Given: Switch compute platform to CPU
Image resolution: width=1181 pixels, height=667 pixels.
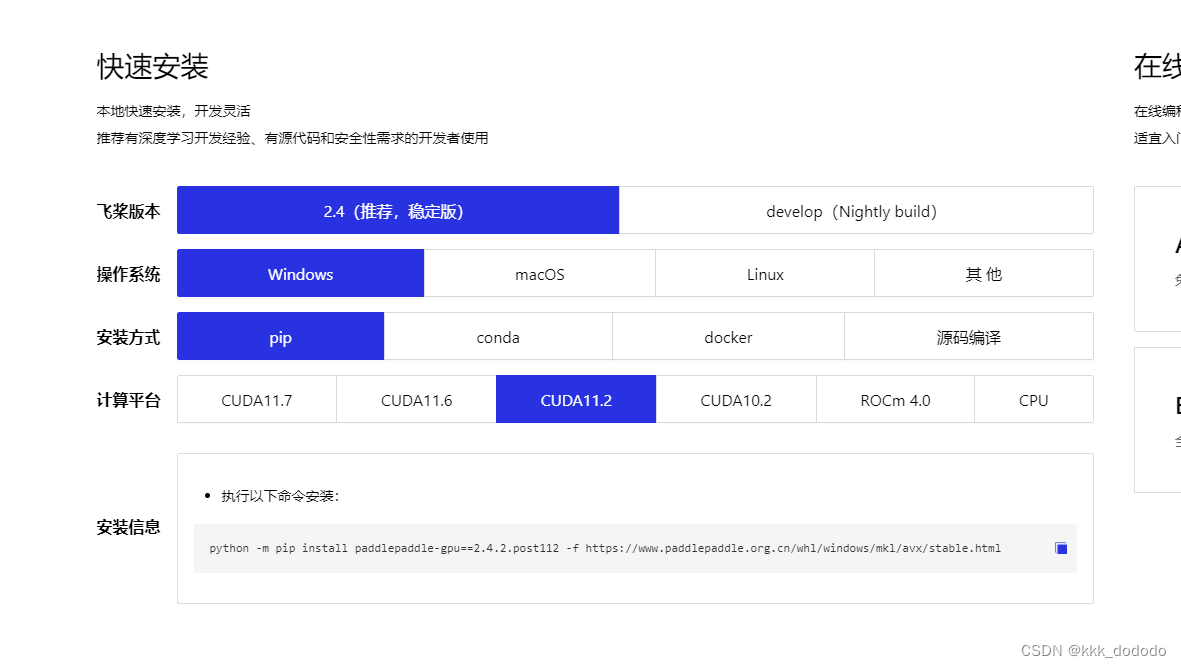Looking at the screenshot, I should click(x=1033, y=400).
